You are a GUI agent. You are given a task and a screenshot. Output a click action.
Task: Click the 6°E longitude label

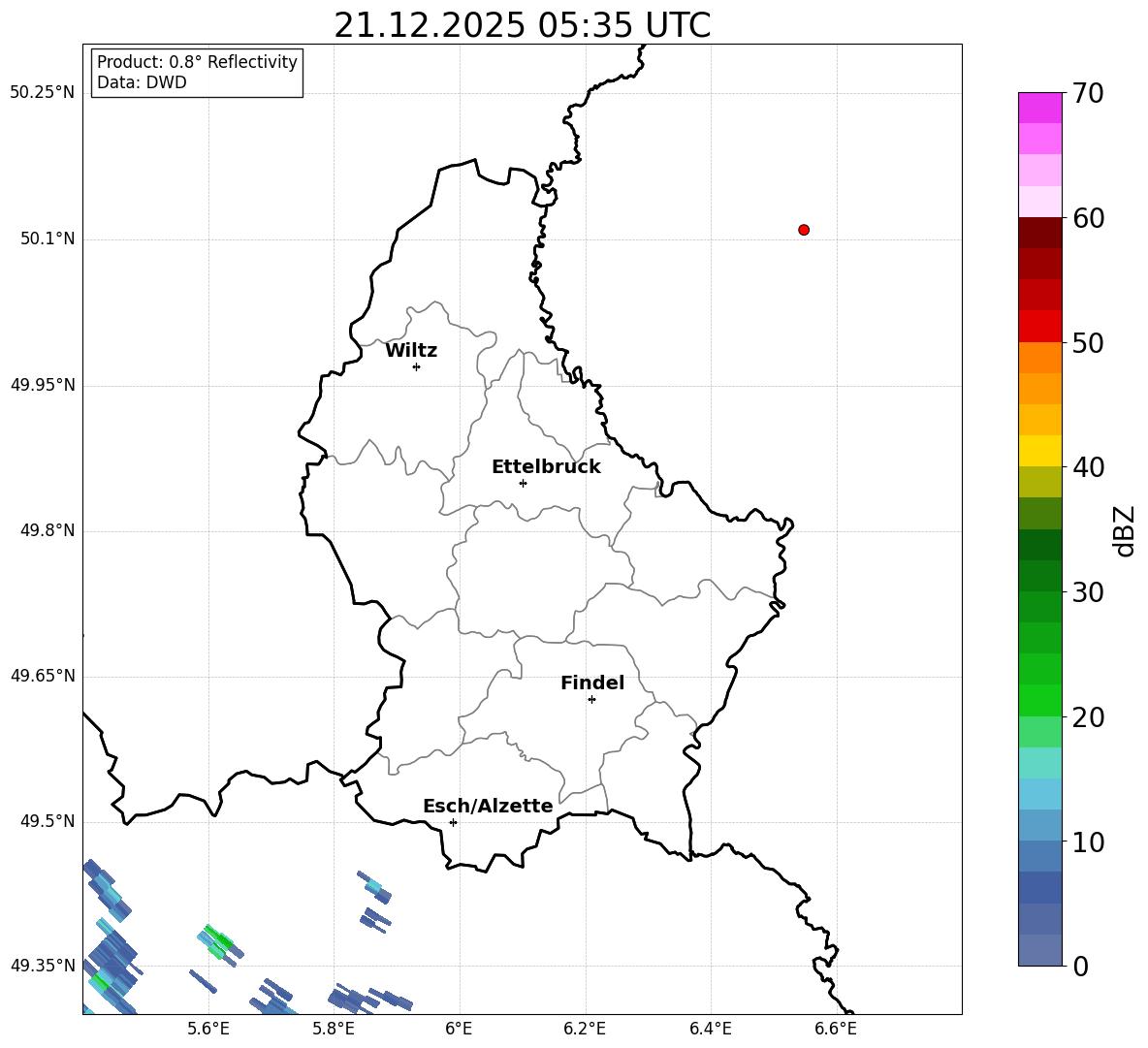[x=459, y=1030]
